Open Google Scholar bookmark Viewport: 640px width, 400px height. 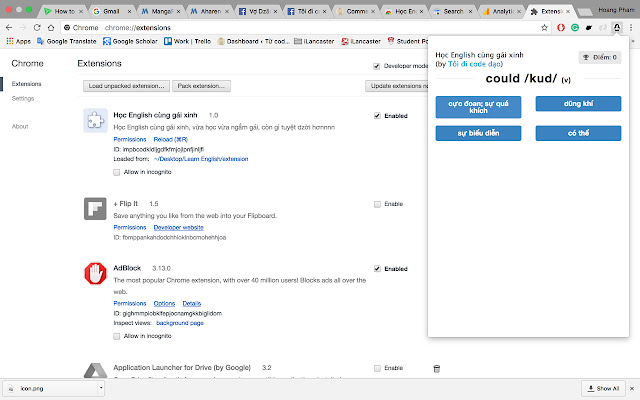(x=130, y=41)
